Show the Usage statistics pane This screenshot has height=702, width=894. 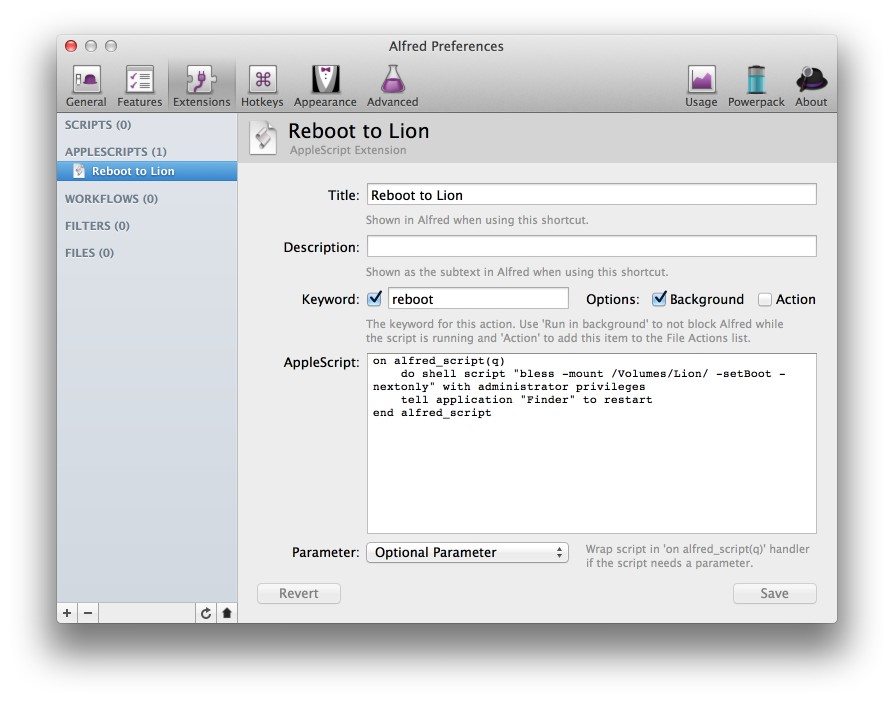701,86
